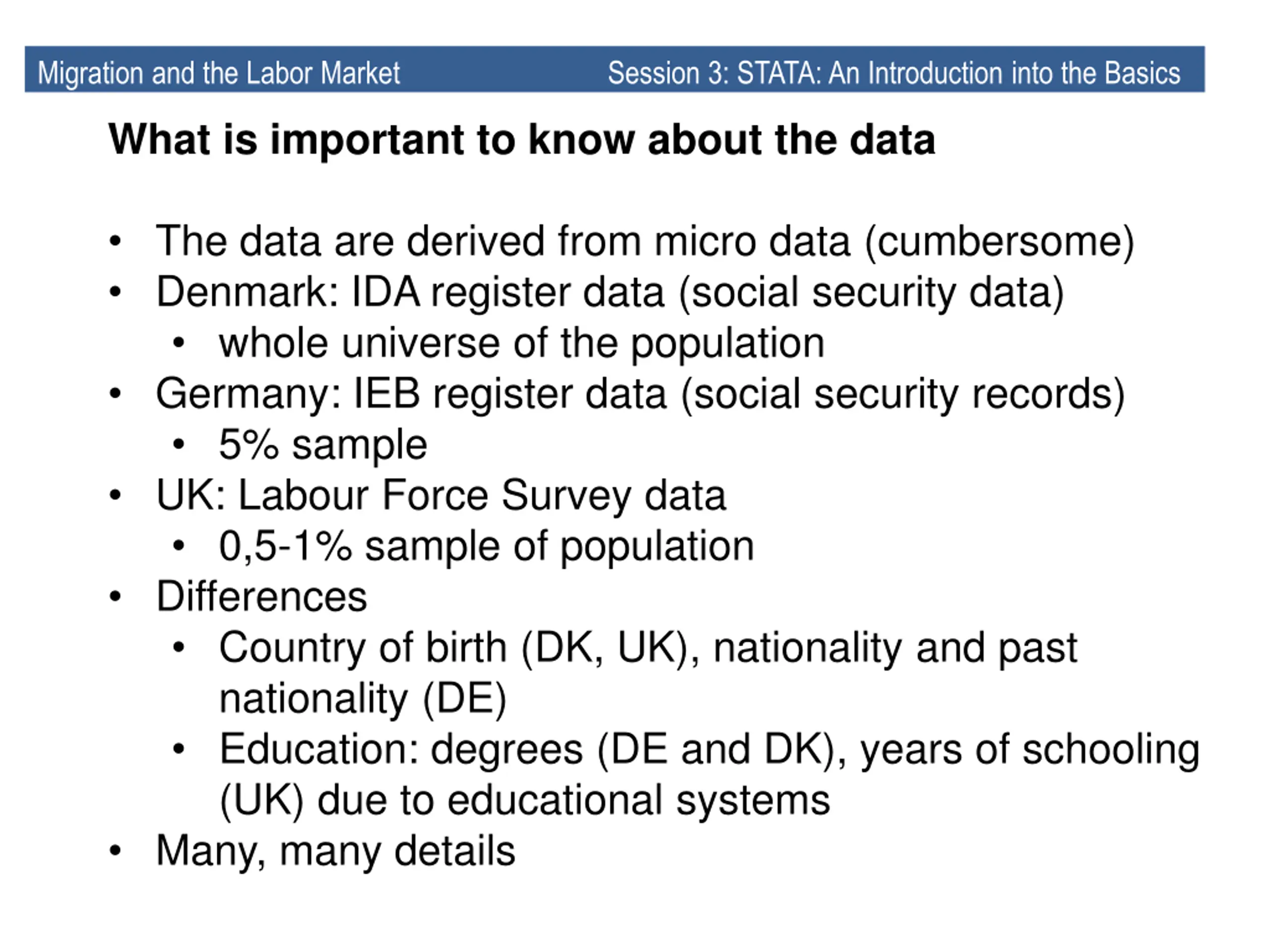Click the 'Migration and the Labor Market' header text
The width and height of the screenshot is (1270, 952).
pyautogui.click(x=219, y=73)
